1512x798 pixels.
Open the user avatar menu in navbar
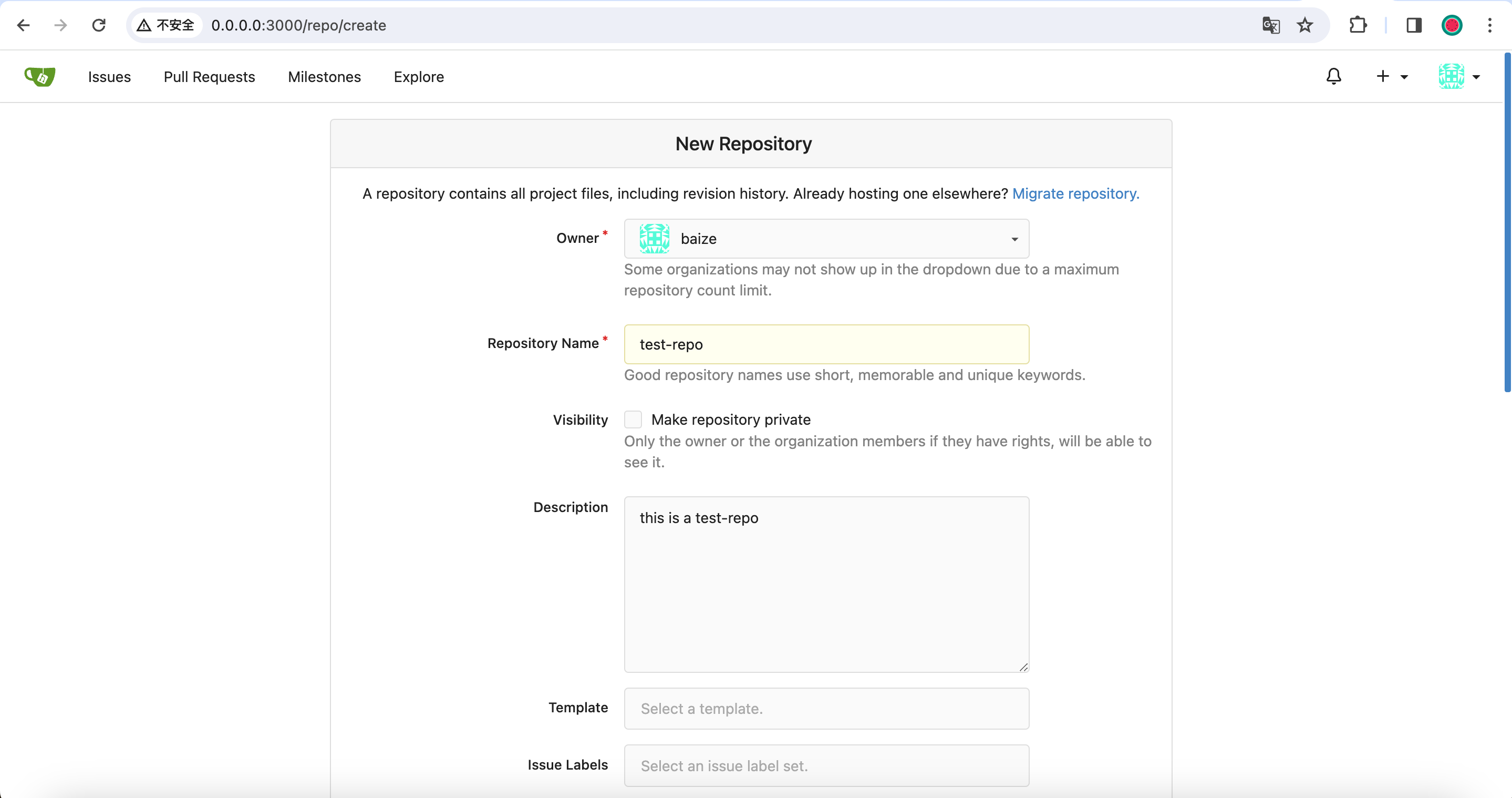(x=1458, y=76)
